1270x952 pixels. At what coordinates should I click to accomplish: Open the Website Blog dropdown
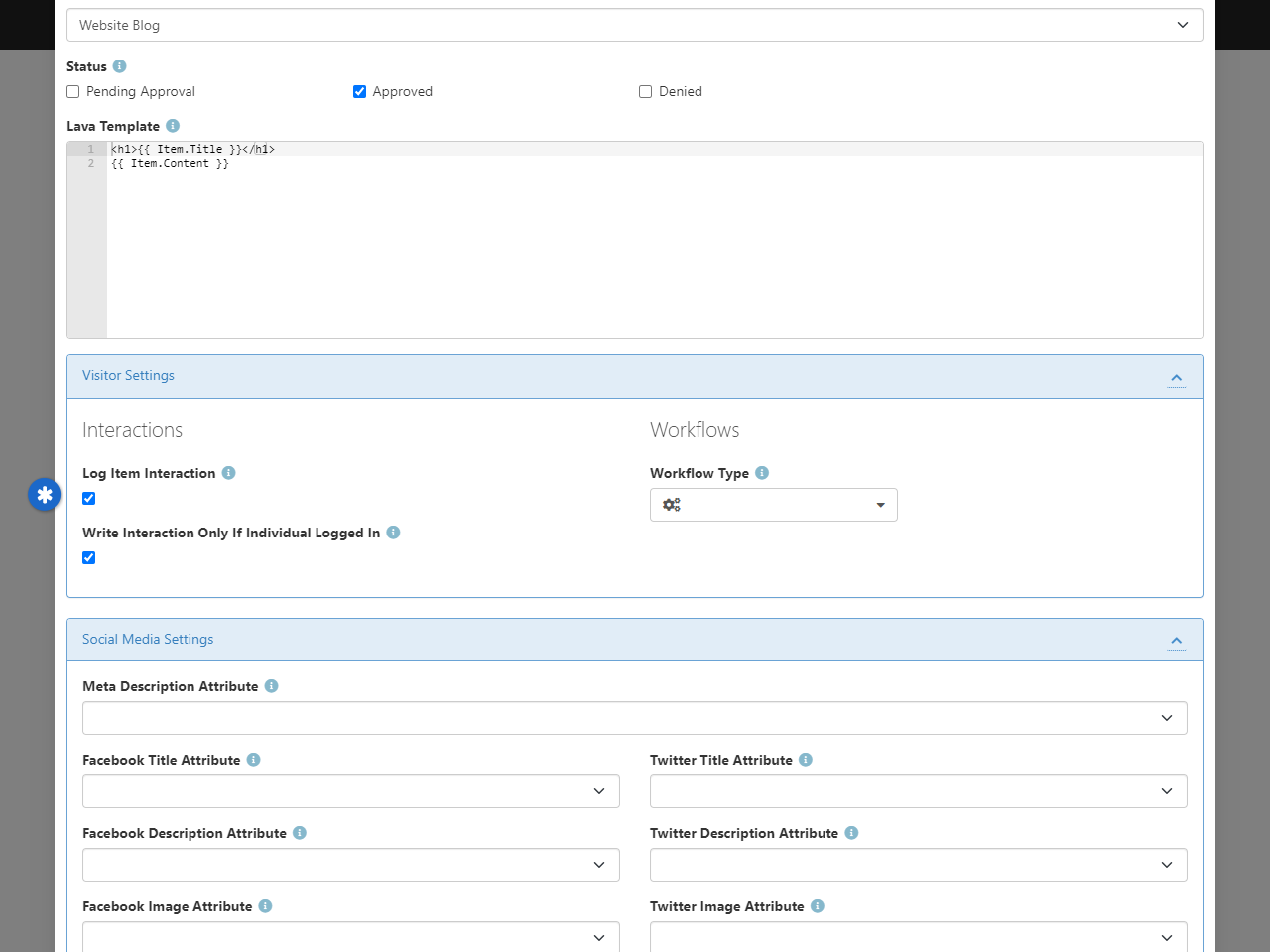tap(635, 25)
